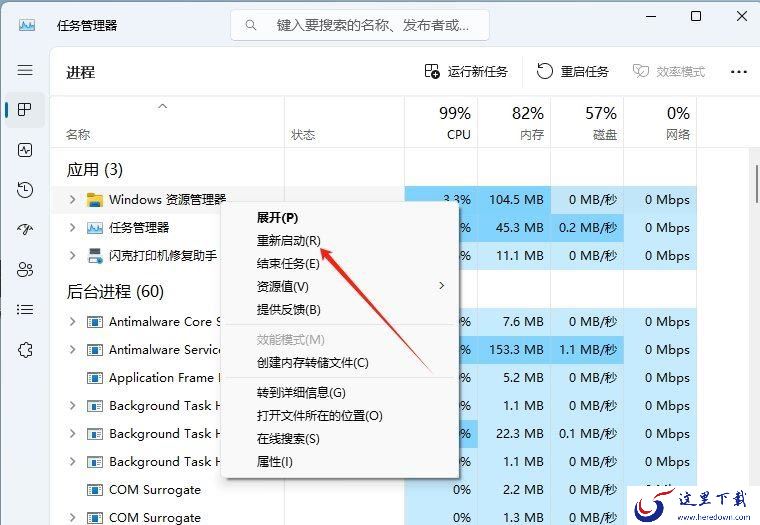Click the 运行新任务 button
Screen dimensions: 760x525
(x=466, y=72)
